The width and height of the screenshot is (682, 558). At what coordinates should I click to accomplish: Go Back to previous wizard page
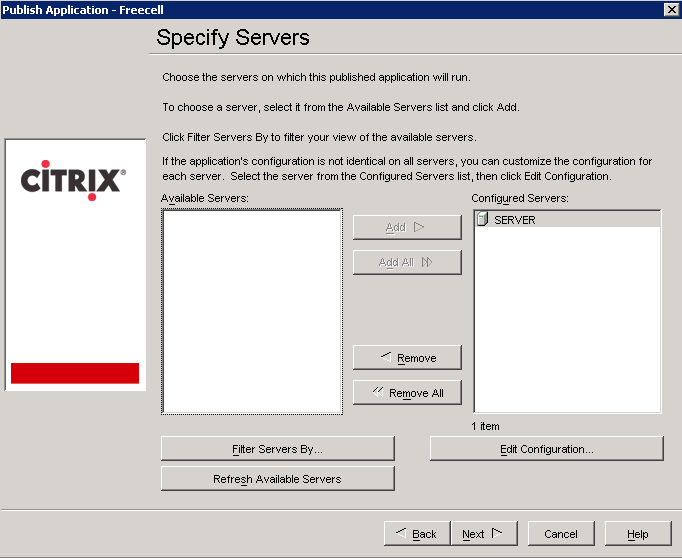[417, 533]
